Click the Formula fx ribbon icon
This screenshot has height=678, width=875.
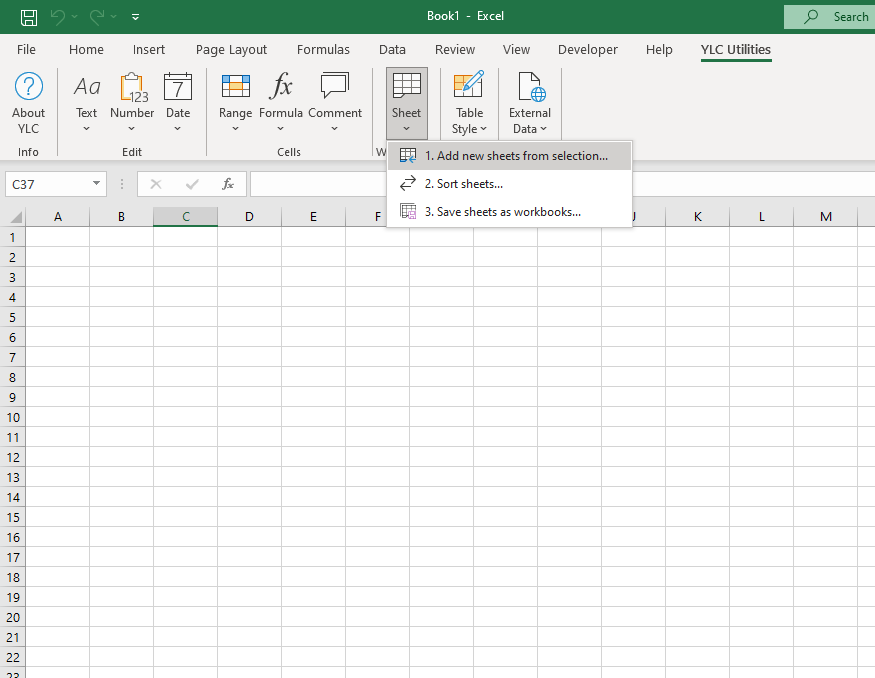pos(281,88)
